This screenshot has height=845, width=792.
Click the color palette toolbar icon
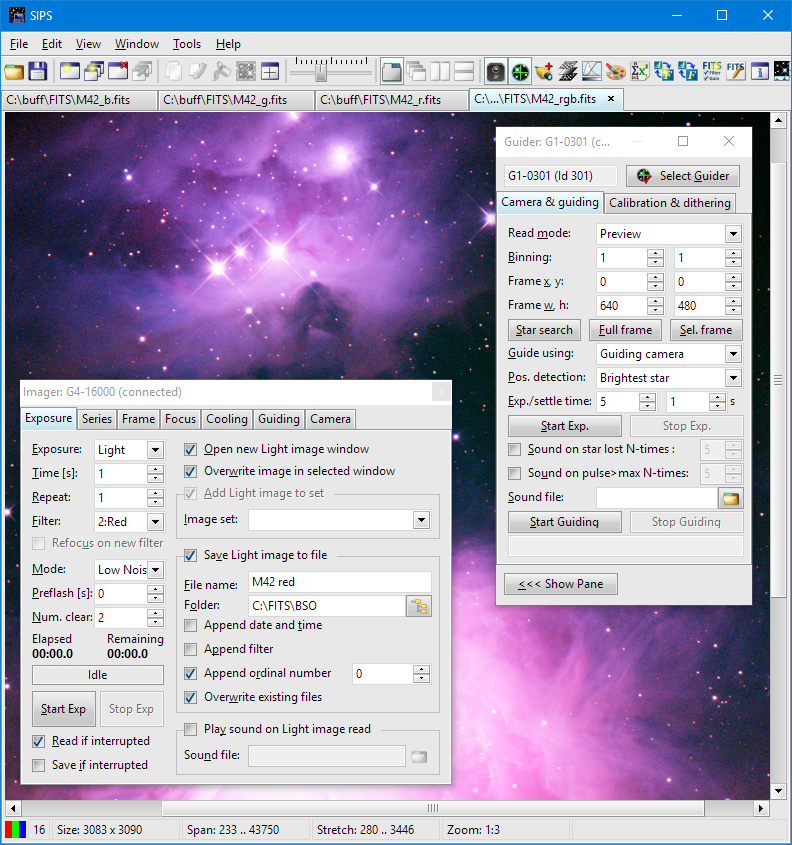tap(615, 71)
